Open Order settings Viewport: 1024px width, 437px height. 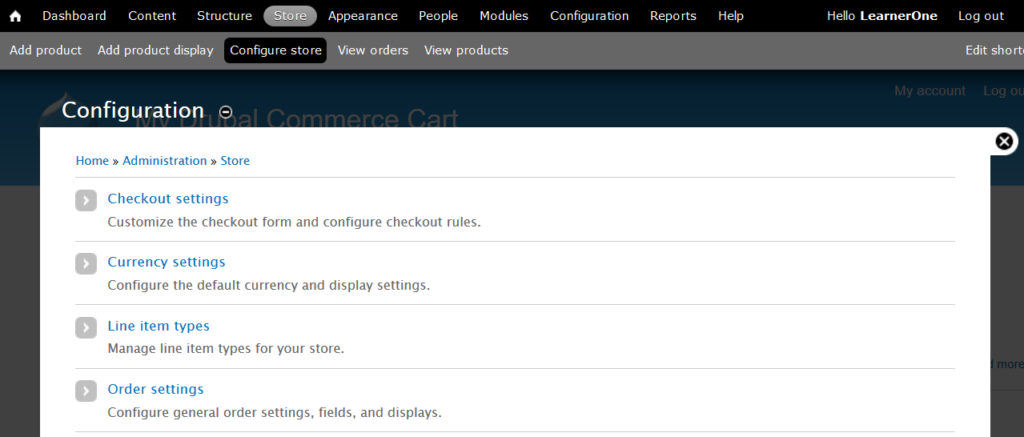(155, 389)
